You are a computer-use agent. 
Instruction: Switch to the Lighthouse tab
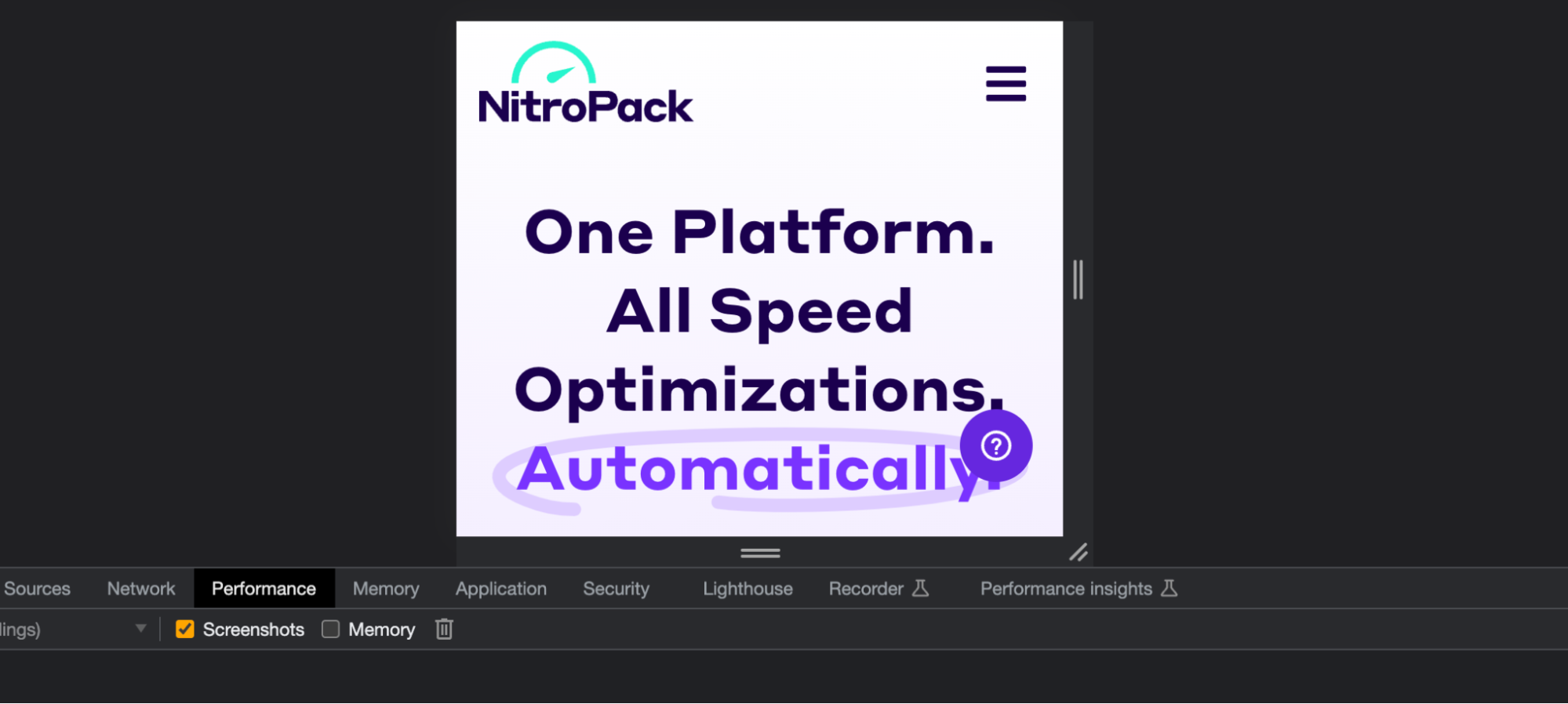click(748, 589)
